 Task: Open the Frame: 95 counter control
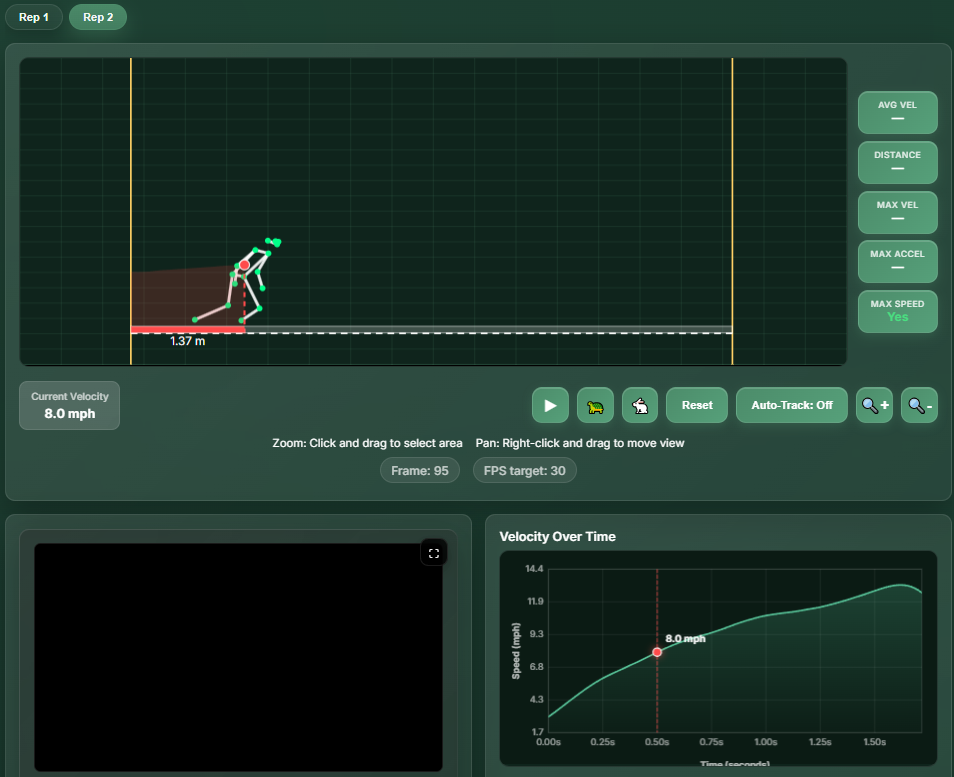click(x=419, y=469)
